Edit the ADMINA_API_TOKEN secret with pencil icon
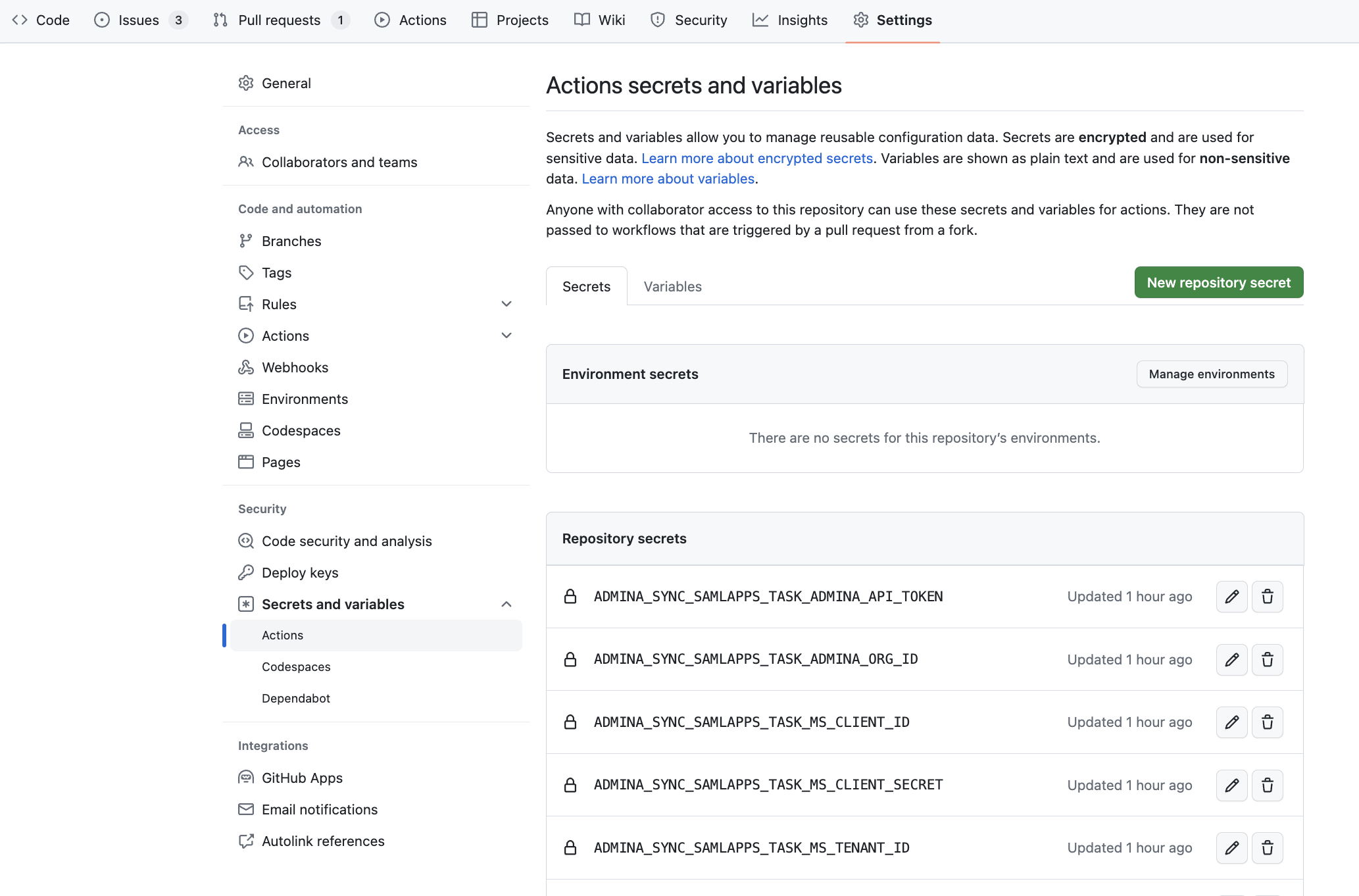This screenshot has height=896, width=1359. 1231,597
